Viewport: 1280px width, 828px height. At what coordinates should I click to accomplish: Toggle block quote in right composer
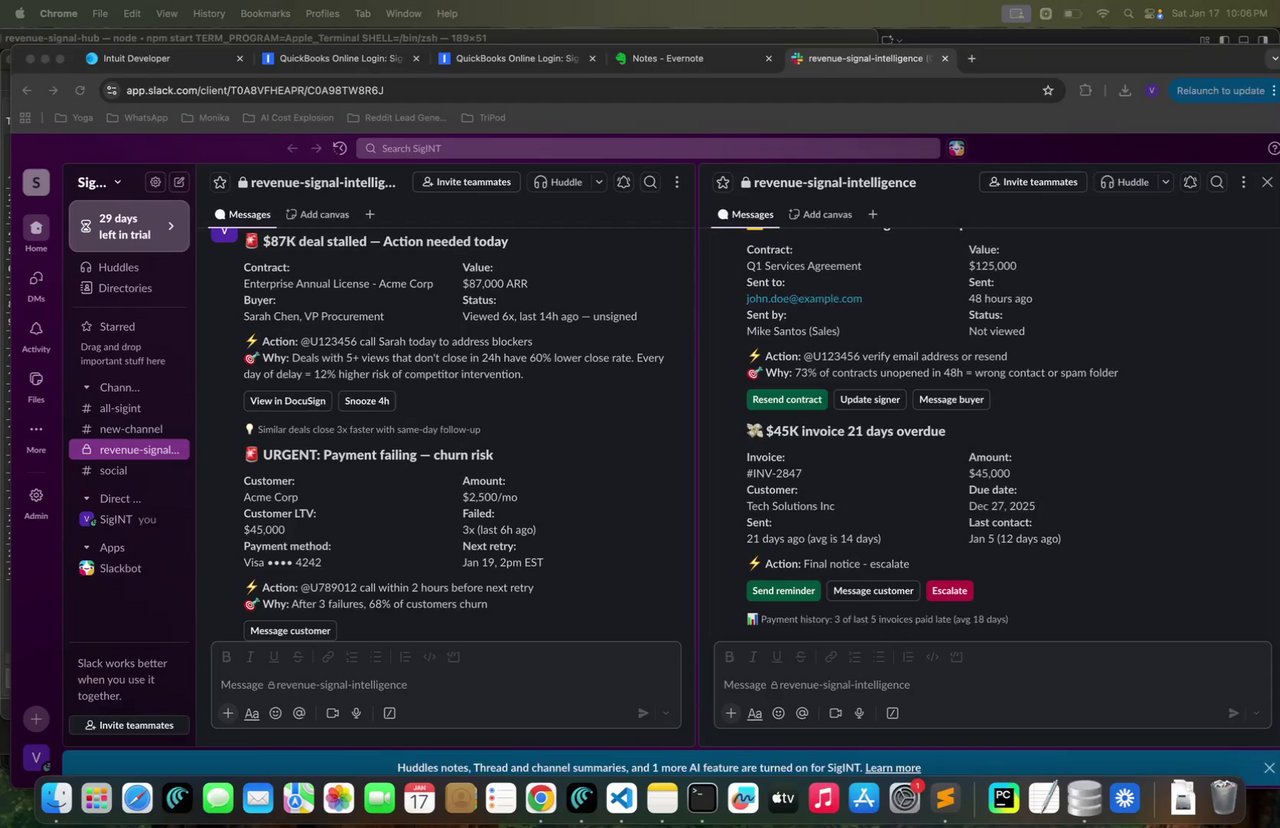[908, 657]
